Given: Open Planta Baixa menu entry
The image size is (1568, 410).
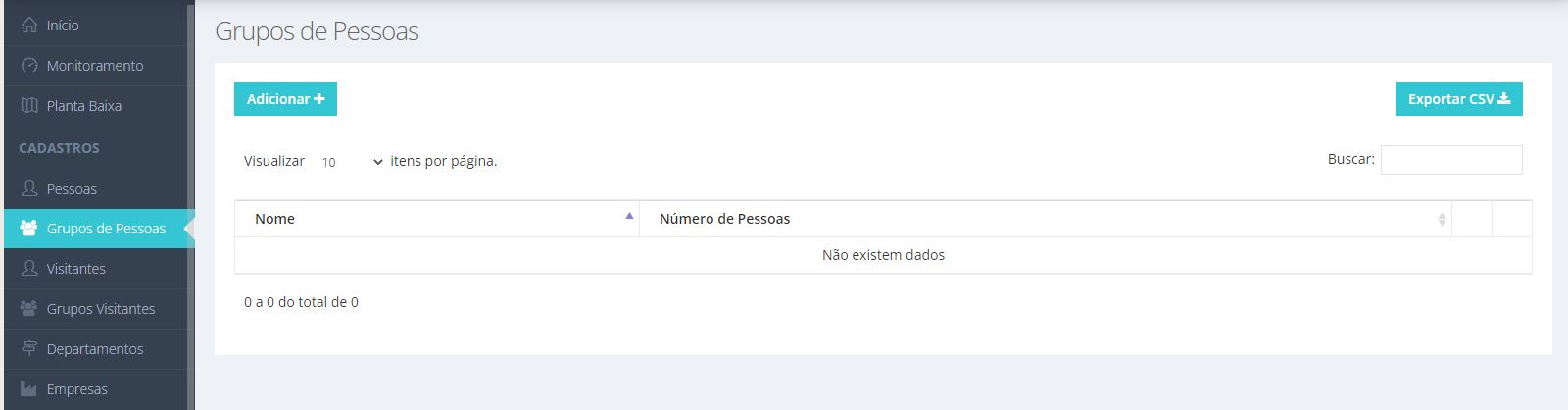Looking at the screenshot, I should click(x=96, y=106).
